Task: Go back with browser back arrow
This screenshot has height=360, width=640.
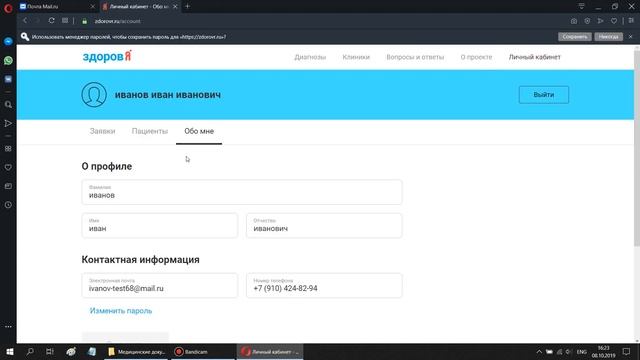Action: 25,21
